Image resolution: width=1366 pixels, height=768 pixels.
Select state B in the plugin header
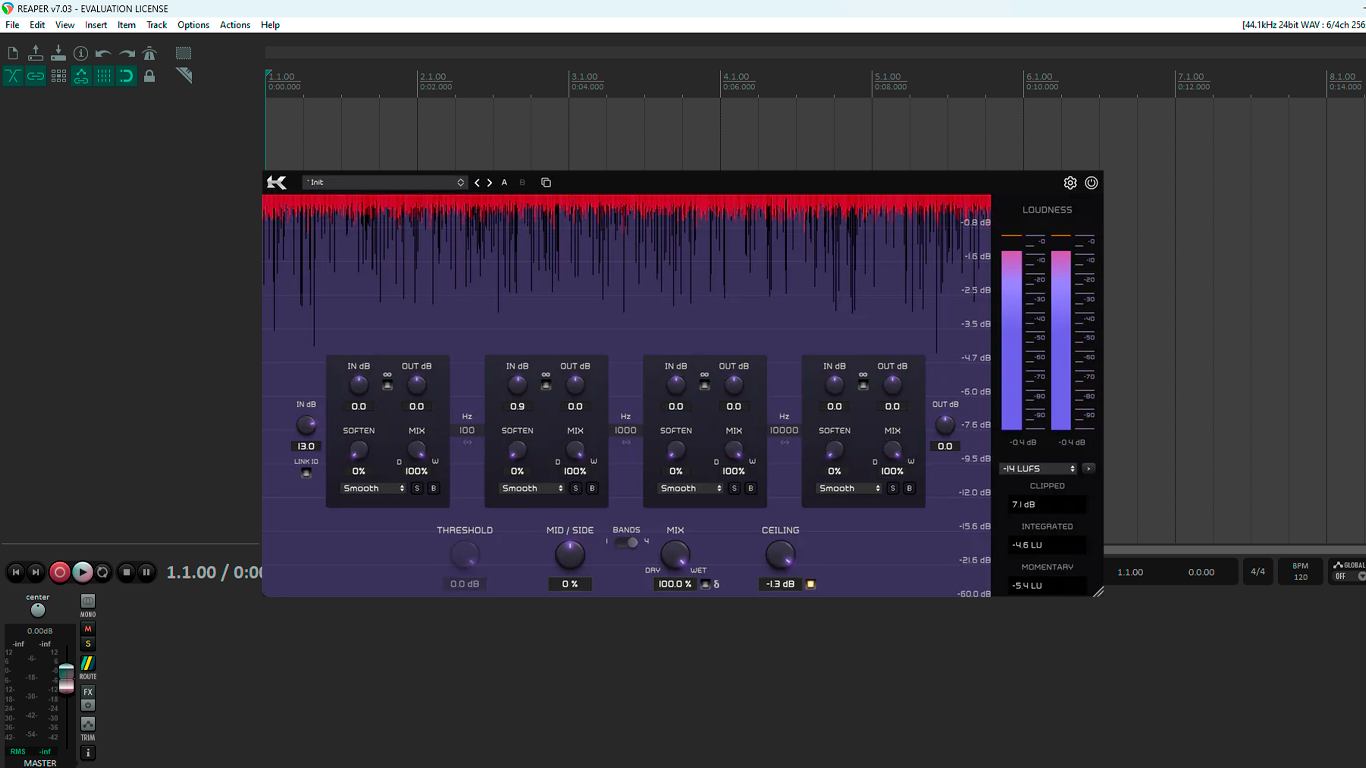click(522, 183)
